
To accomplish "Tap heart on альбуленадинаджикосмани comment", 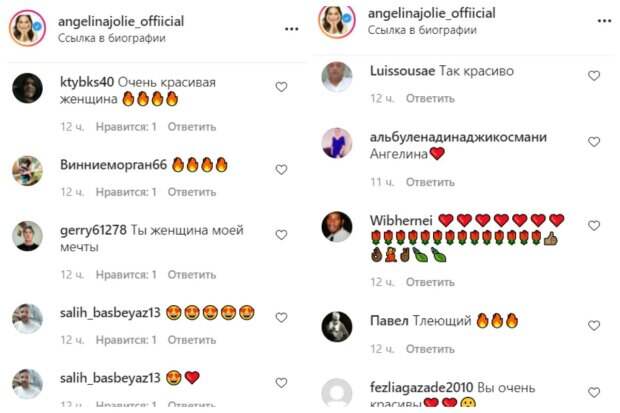I will [x=594, y=141].
